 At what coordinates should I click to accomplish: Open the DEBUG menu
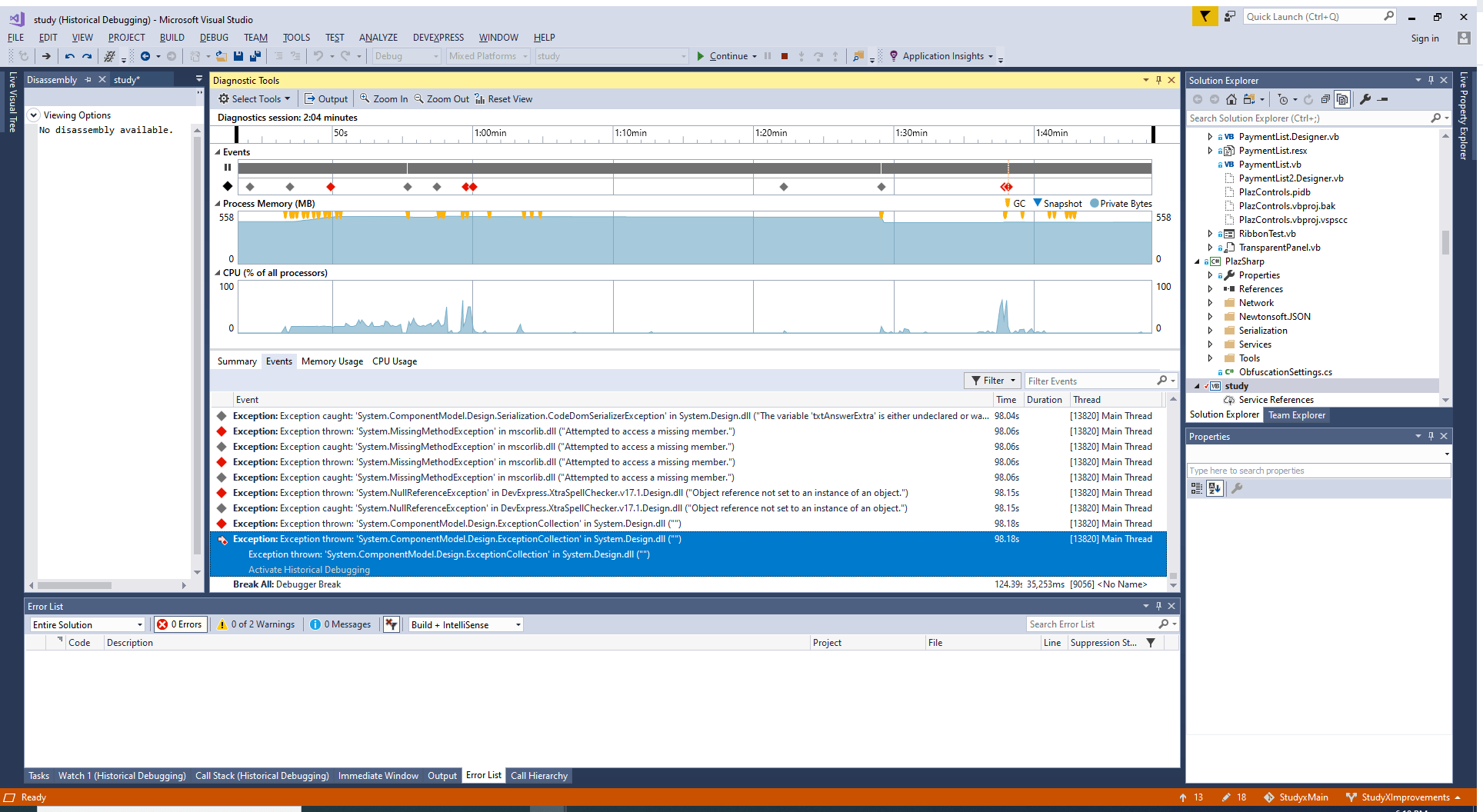tap(214, 37)
